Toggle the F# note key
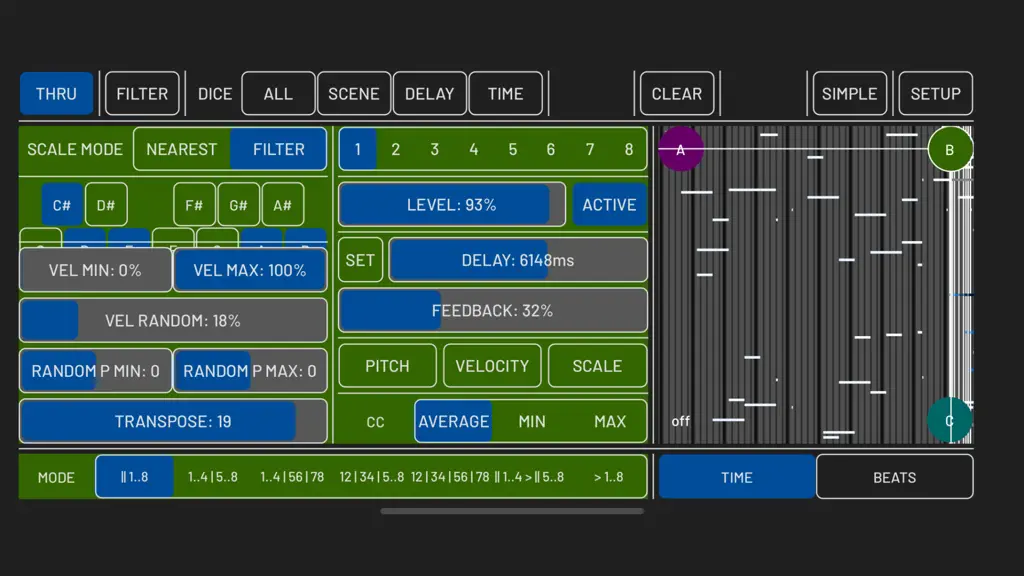The height and width of the screenshot is (576, 1024). pos(194,205)
